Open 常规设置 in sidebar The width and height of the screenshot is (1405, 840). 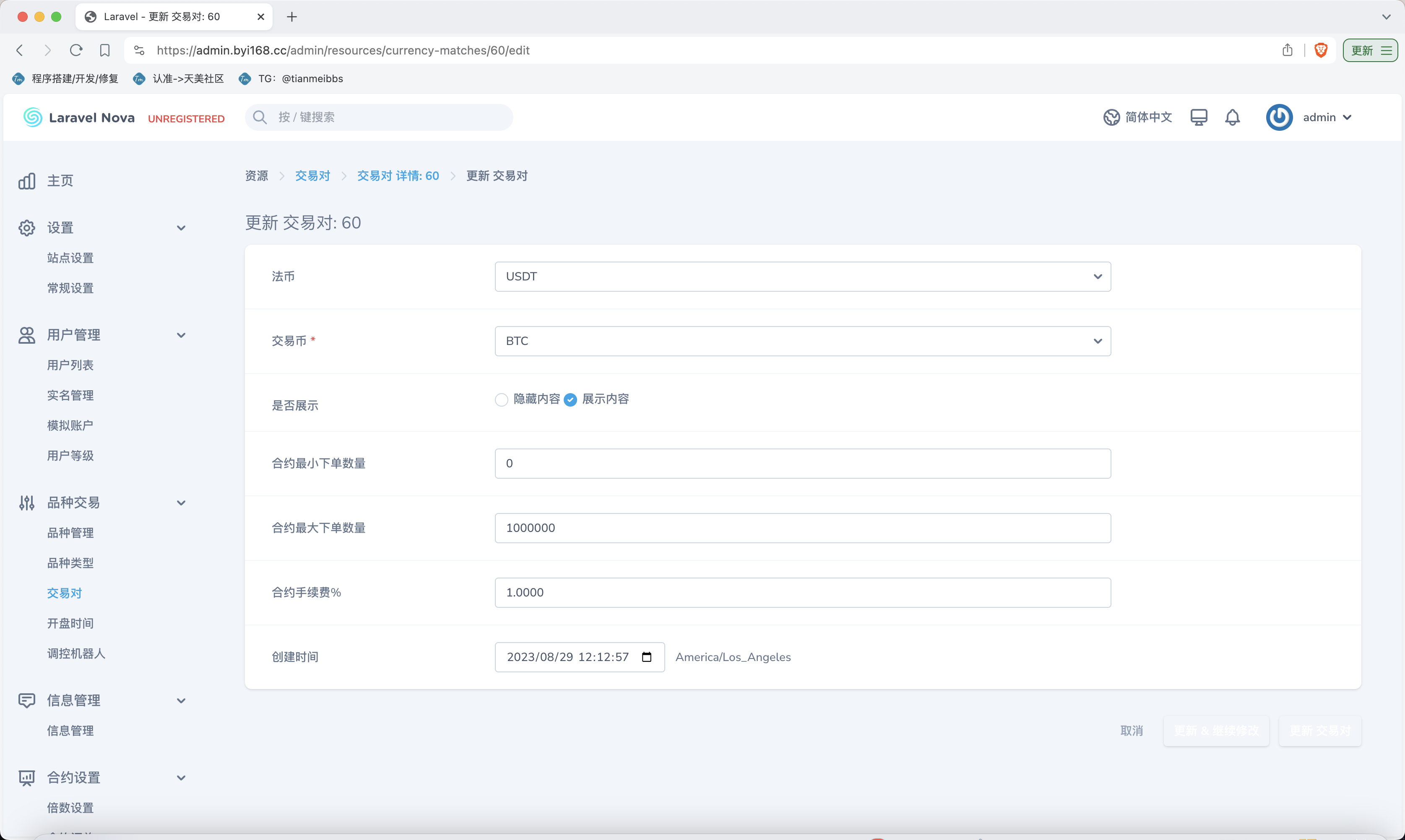tap(70, 288)
